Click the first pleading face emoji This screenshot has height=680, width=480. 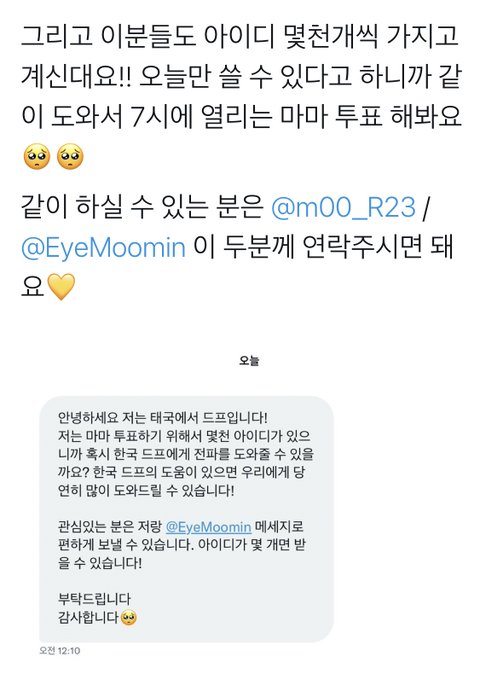click(x=37, y=156)
